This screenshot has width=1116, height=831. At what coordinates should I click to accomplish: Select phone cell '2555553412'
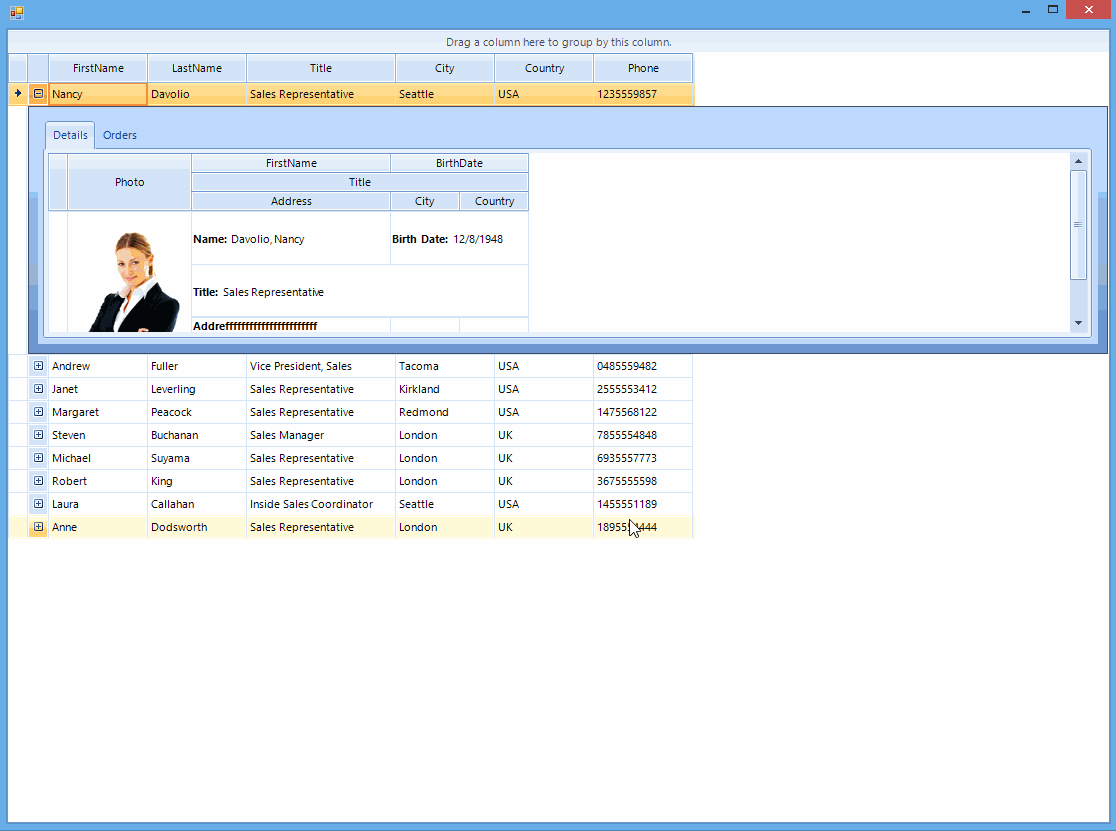tap(643, 389)
